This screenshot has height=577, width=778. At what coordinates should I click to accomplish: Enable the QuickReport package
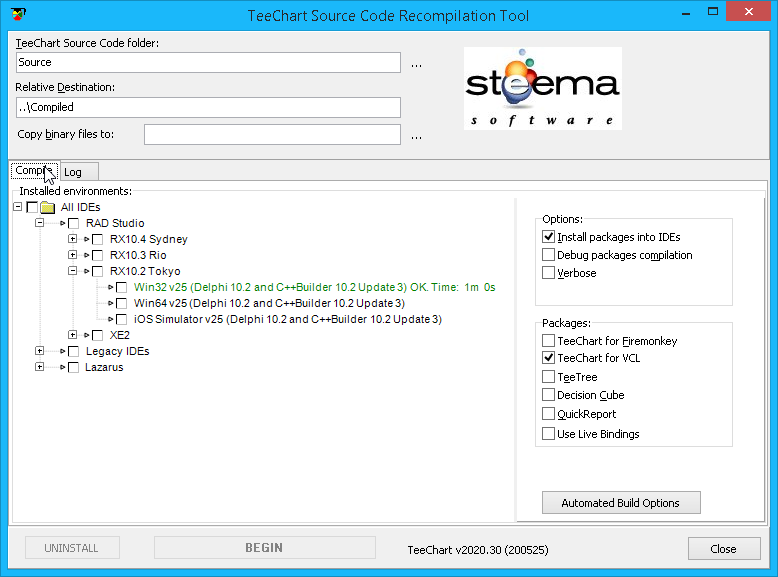click(x=548, y=413)
